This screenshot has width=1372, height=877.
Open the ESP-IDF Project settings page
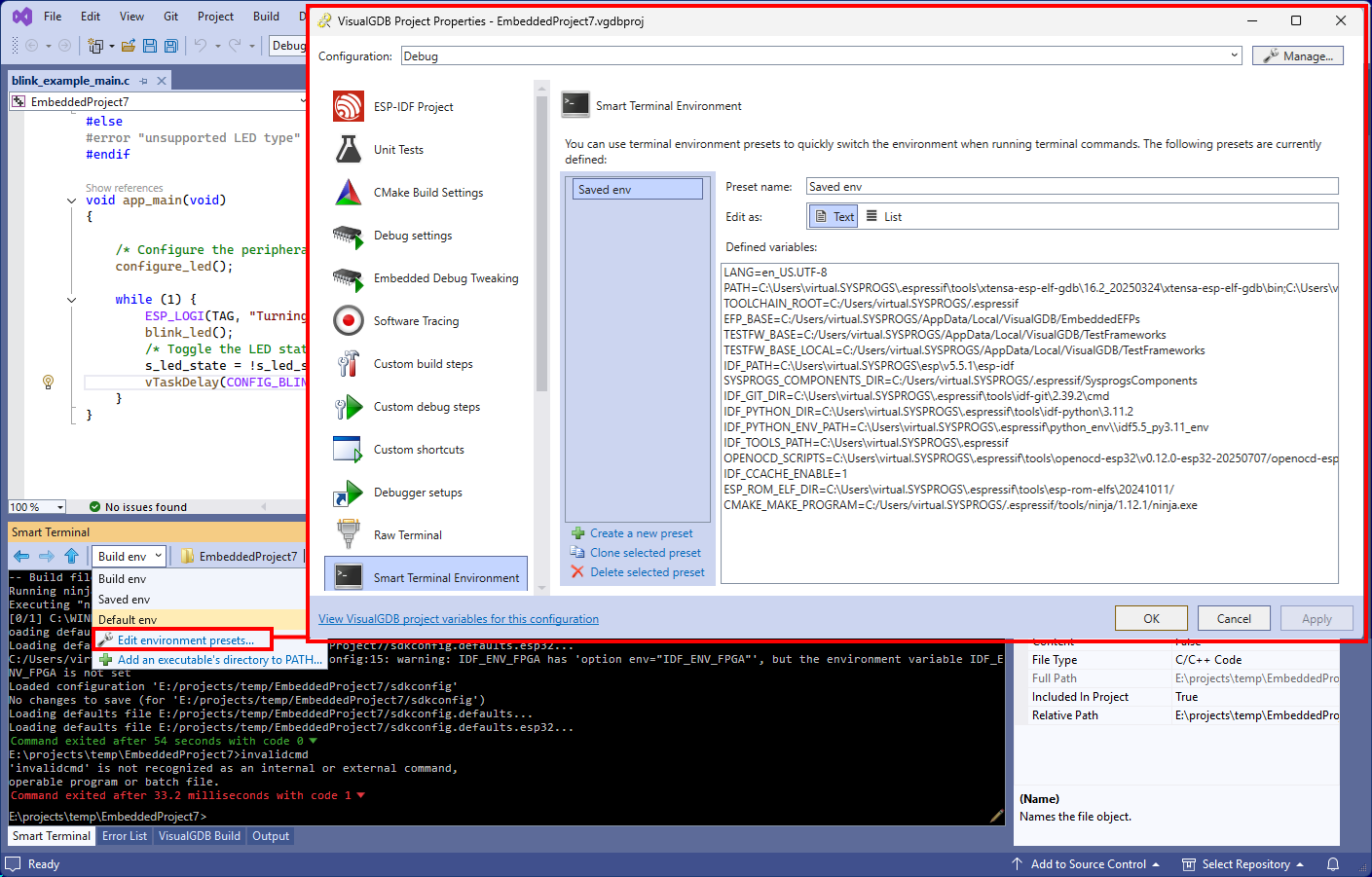tap(426, 107)
